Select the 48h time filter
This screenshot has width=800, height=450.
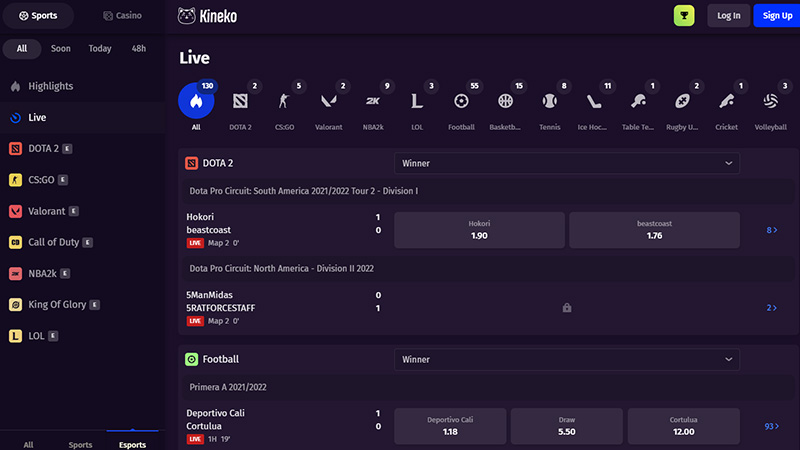pos(139,48)
